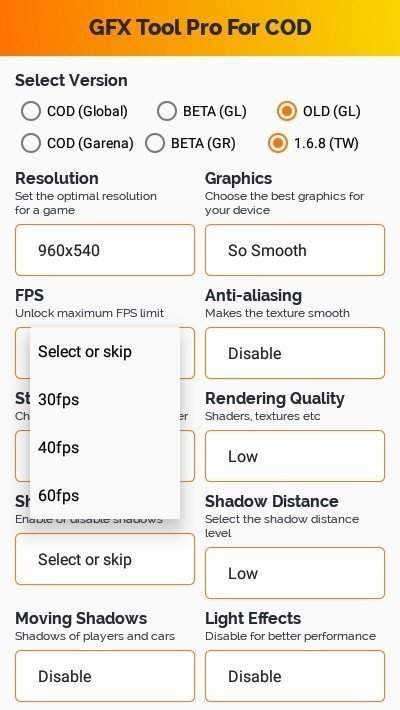400x710 pixels.
Task: Select the OLD (GL) radio button
Action: (x=287, y=111)
